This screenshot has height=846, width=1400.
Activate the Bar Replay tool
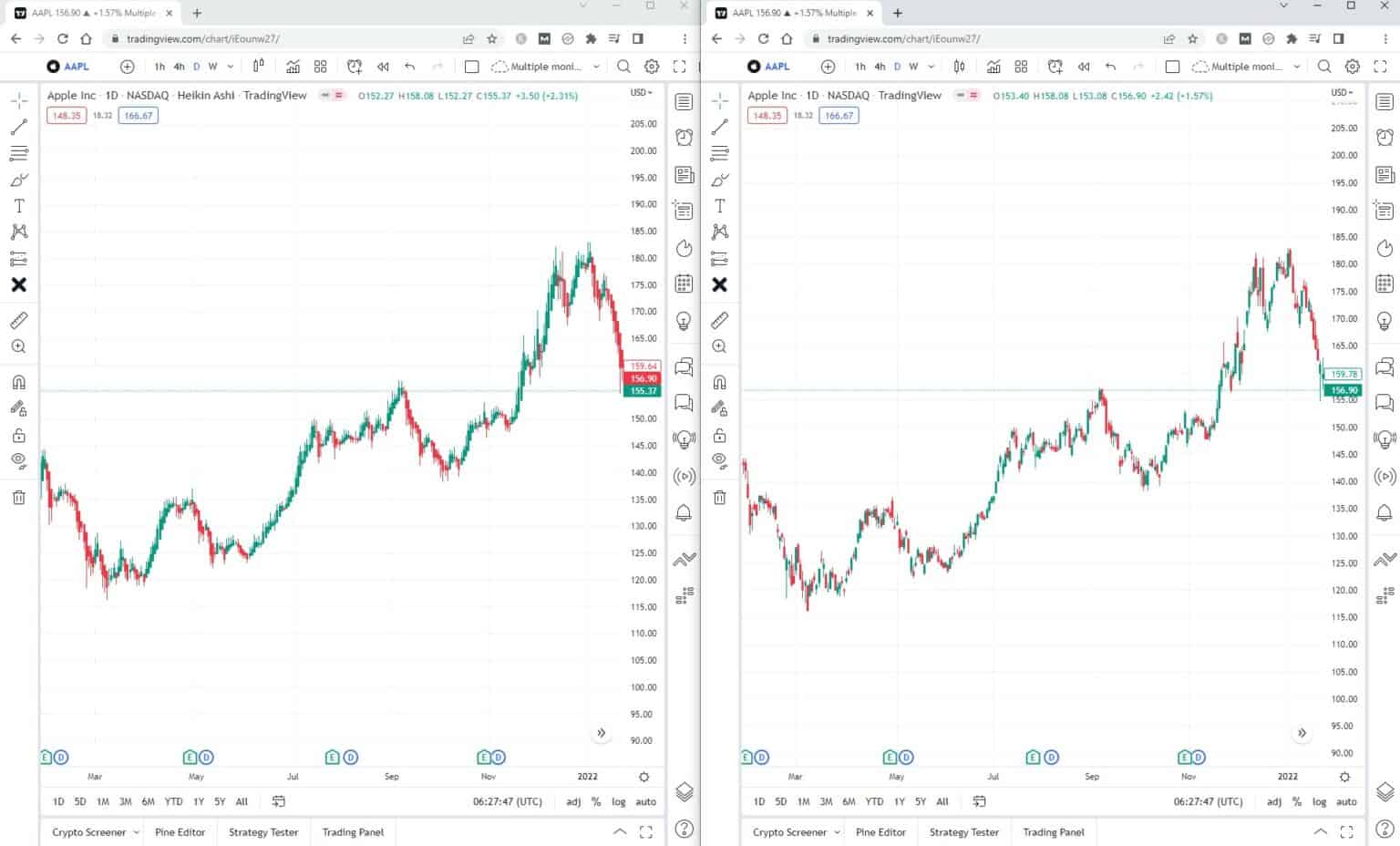pyautogui.click(x=383, y=66)
